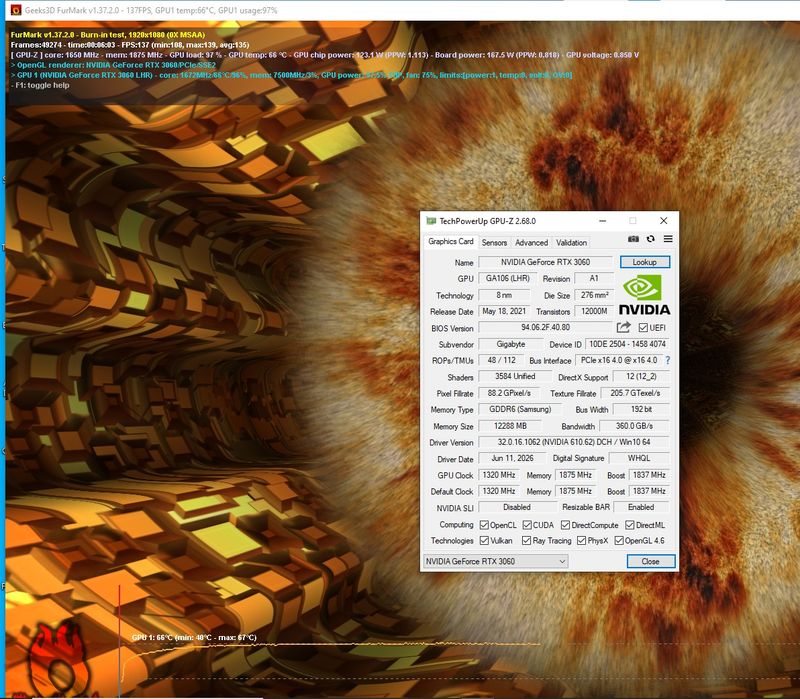
Task: Click the GPU GA106 (LHR) value
Action: (508, 279)
